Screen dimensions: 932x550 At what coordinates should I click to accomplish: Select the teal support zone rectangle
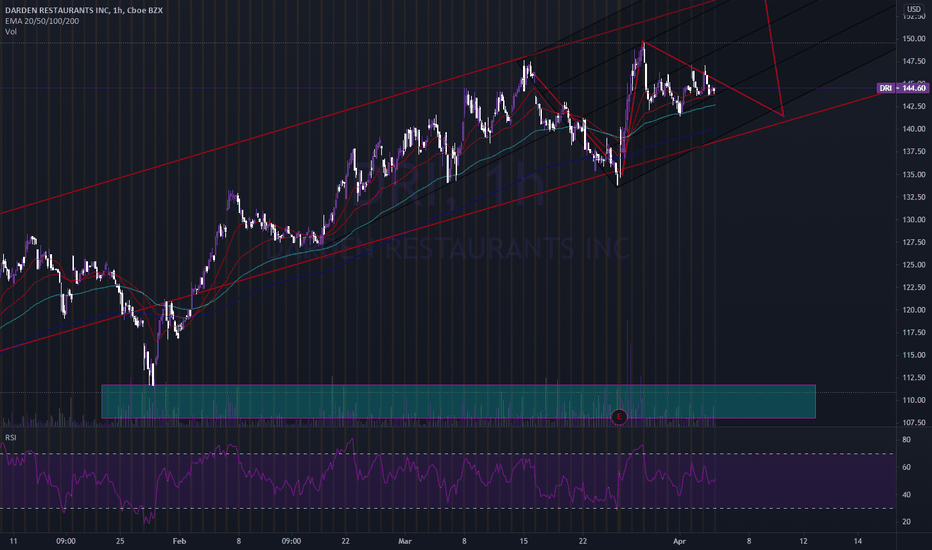pos(458,401)
